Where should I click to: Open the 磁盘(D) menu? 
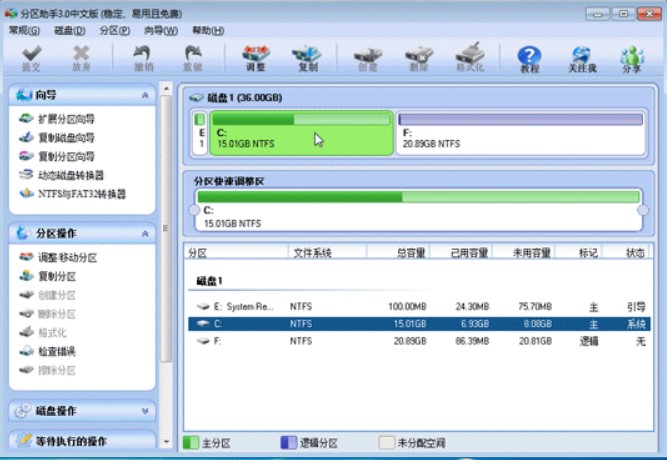click(70, 31)
